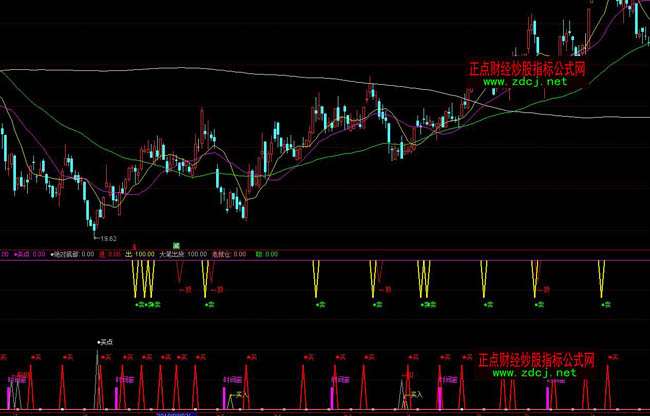This screenshot has height=416, width=650.
Task: Click the first red 一阶 signal label
Action: 184,290
